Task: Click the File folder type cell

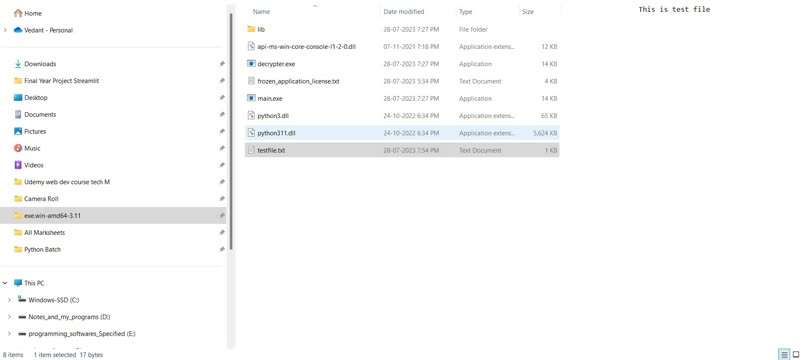Action: point(473,29)
